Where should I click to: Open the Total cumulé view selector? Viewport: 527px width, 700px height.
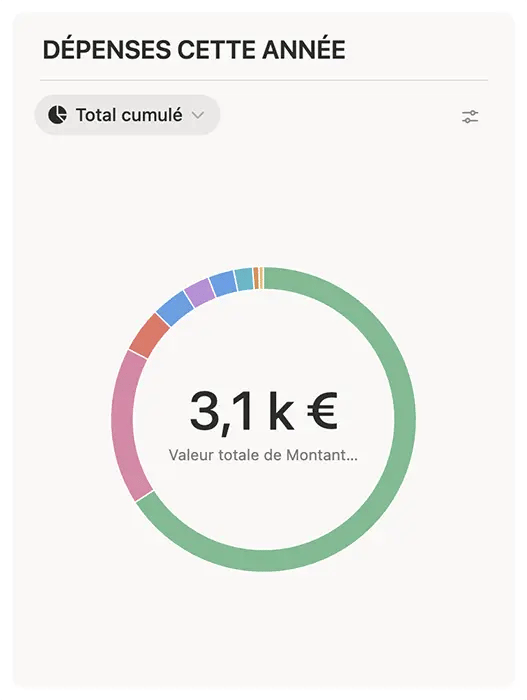[127, 115]
